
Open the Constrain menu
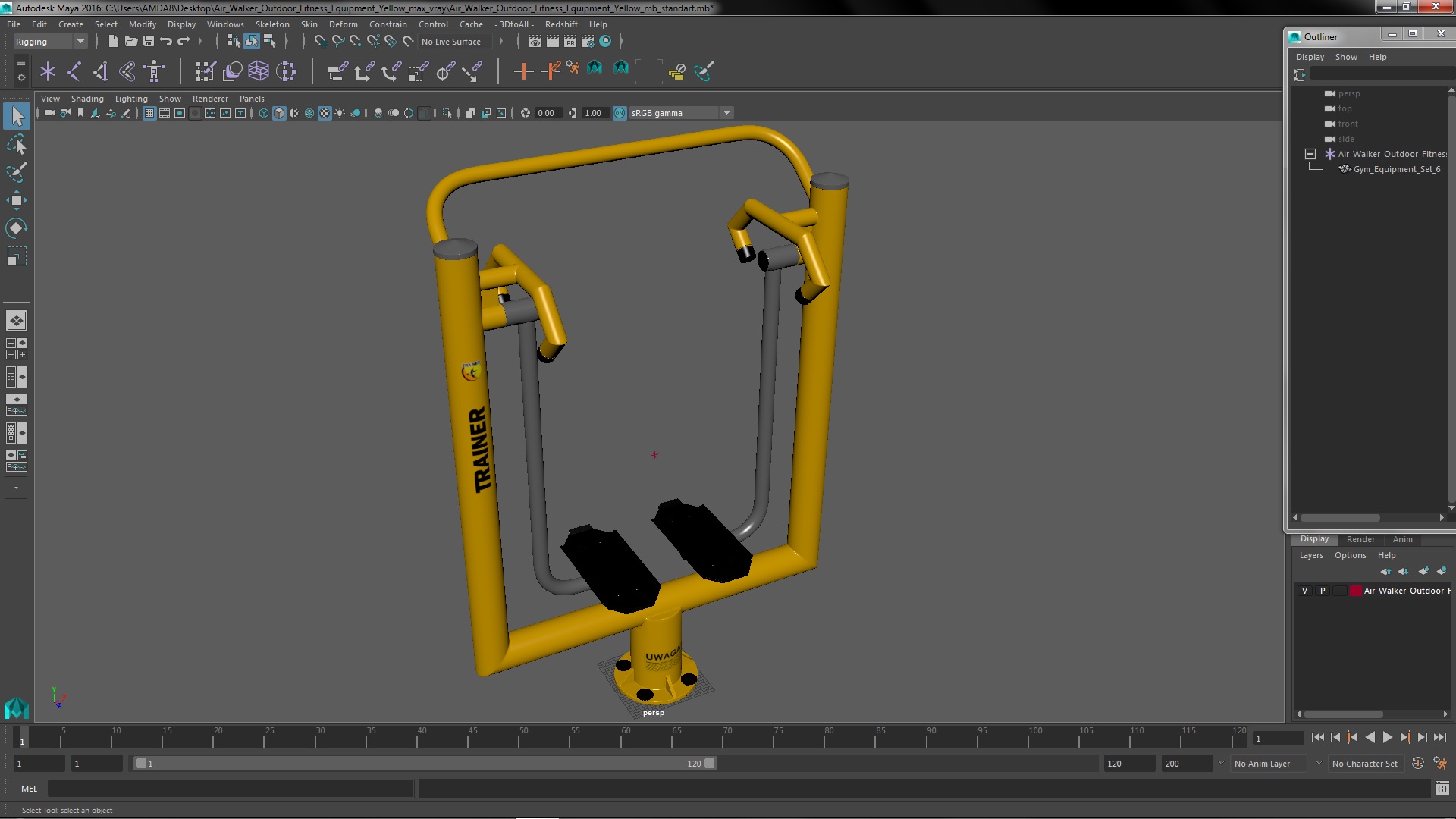388,24
